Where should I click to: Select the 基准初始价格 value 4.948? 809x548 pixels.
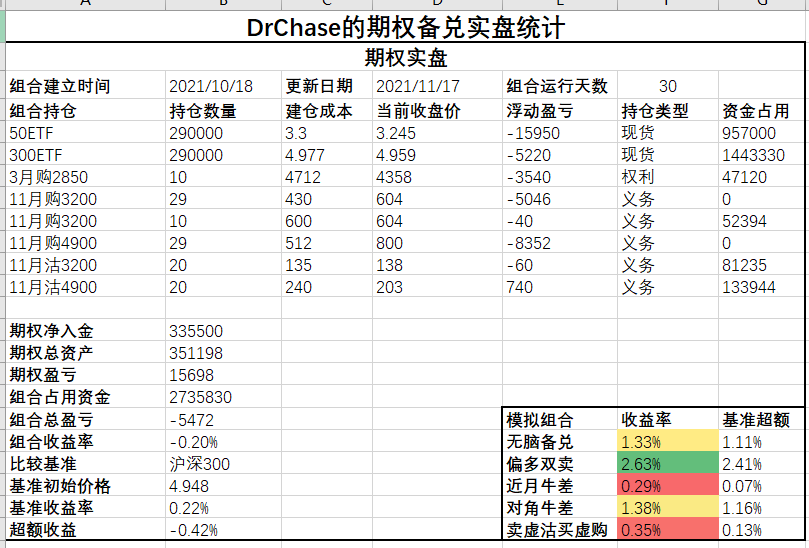[223, 486]
